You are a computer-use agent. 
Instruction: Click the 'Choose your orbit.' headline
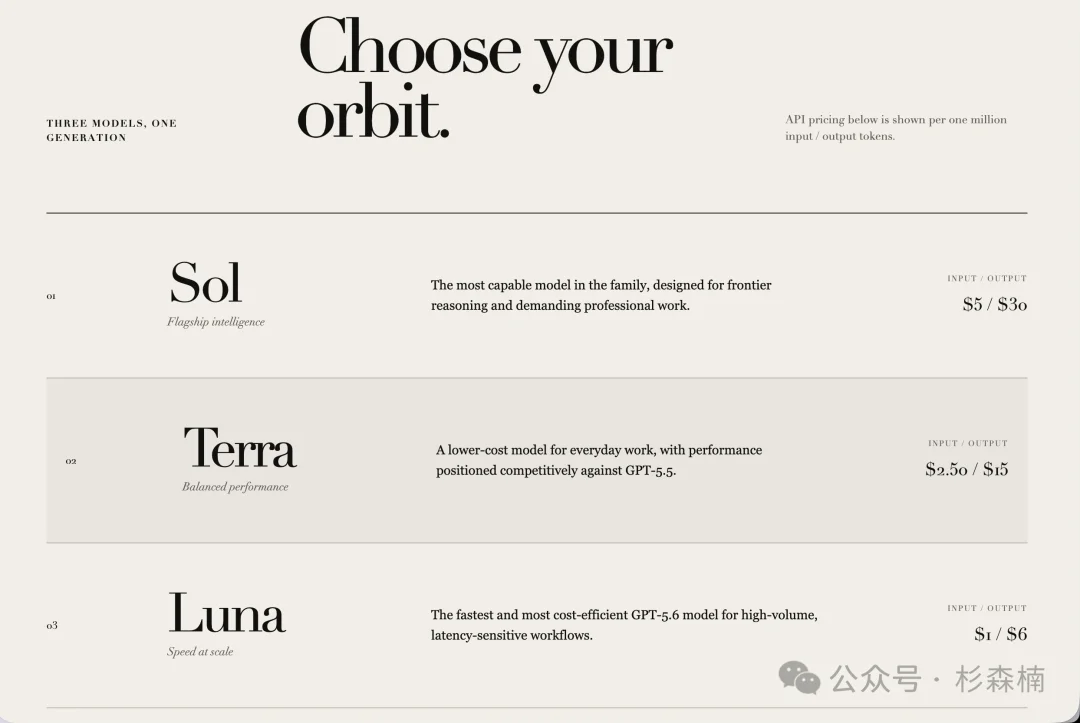(x=484, y=77)
